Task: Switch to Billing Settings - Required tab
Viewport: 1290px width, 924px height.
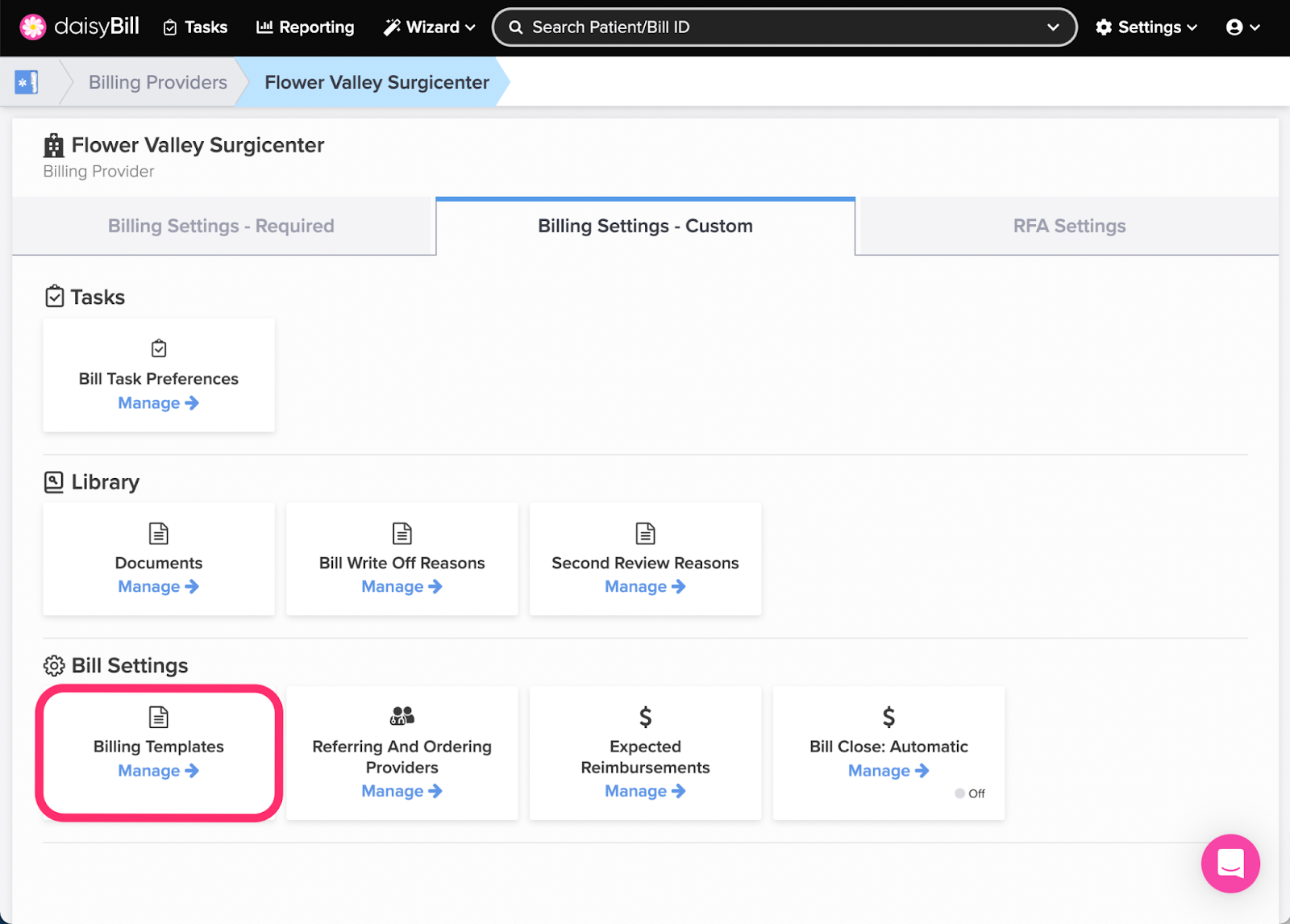Action: [x=221, y=227]
